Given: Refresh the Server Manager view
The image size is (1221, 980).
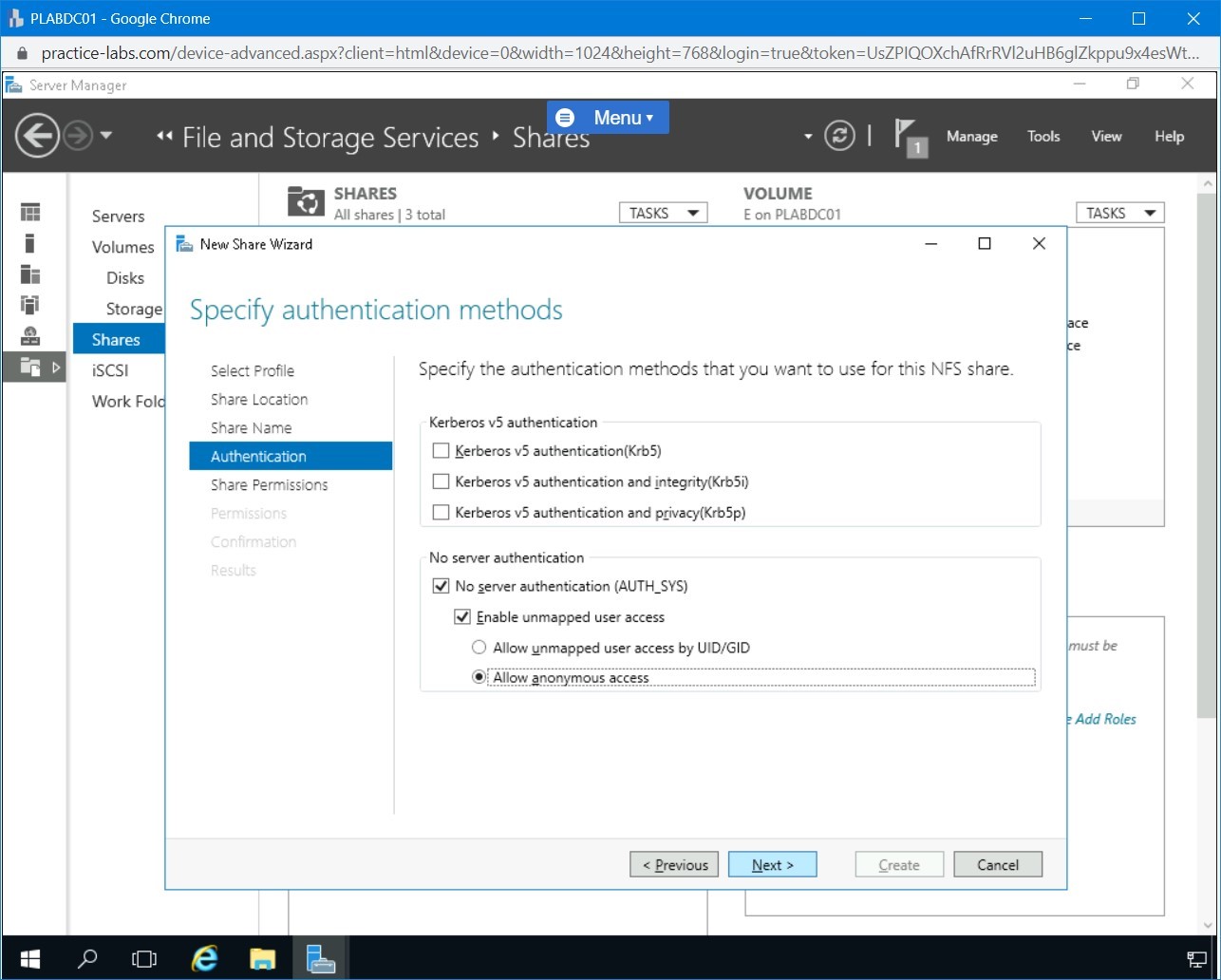Looking at the screenshot, I should click(x=839, y=136).
